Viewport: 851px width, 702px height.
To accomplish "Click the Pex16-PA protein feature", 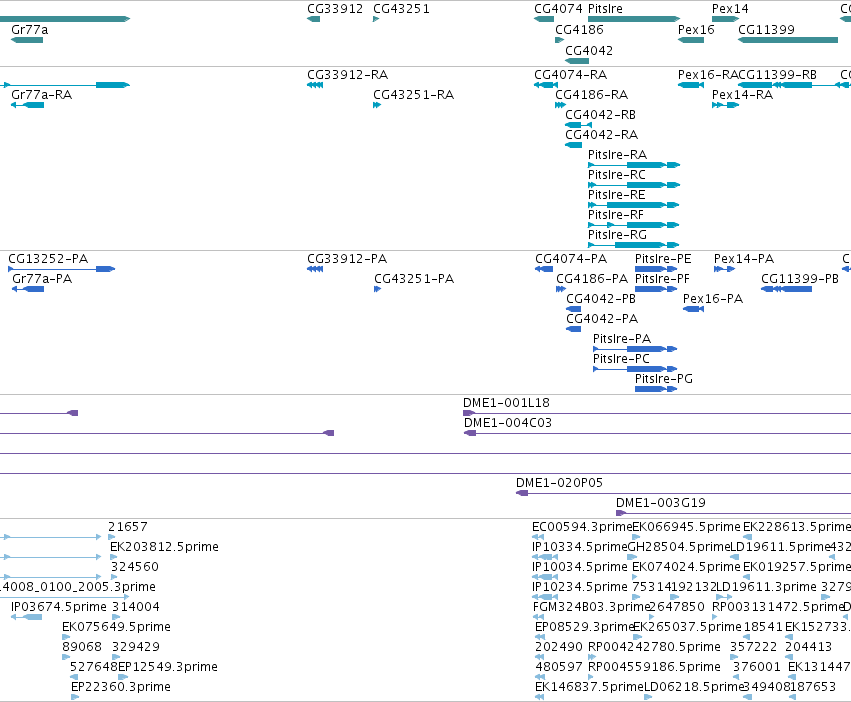I will (693, 309).
